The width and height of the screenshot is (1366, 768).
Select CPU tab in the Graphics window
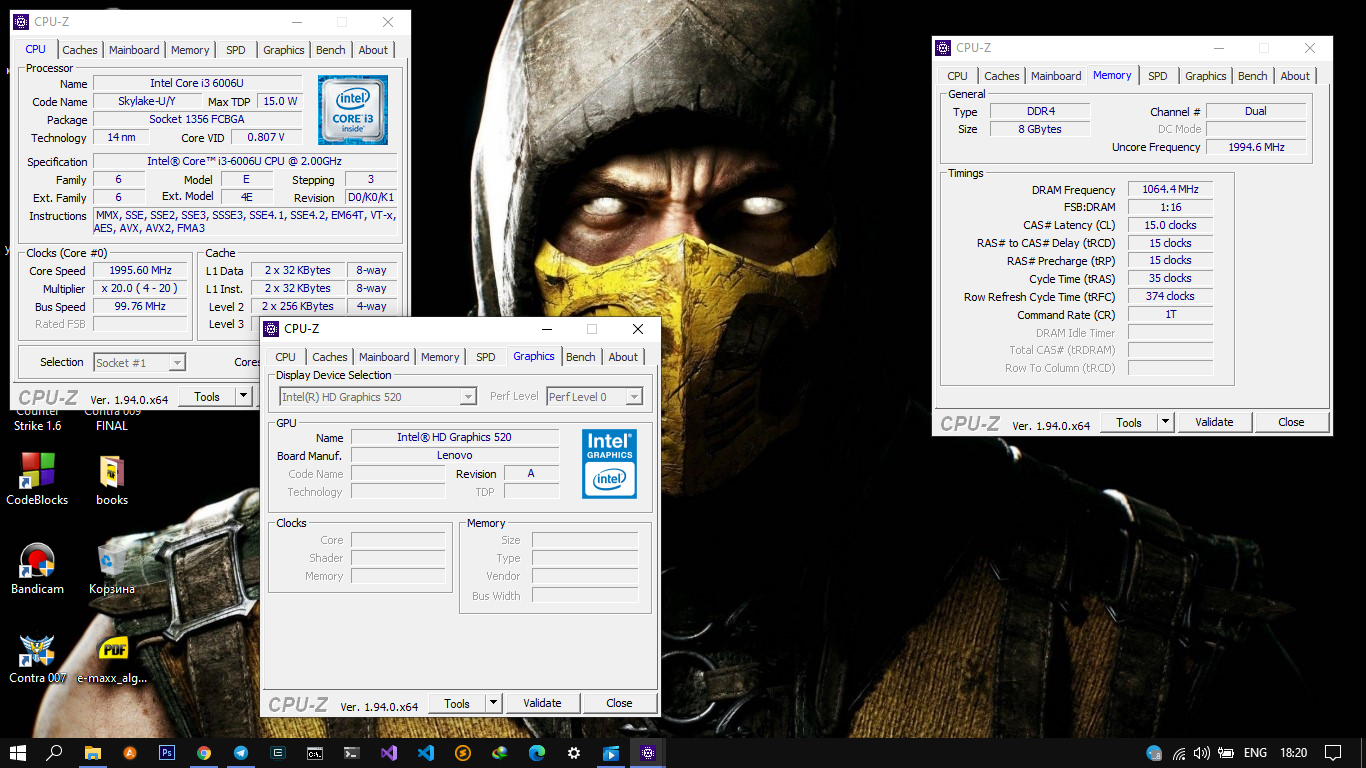[x=285, y=357]
